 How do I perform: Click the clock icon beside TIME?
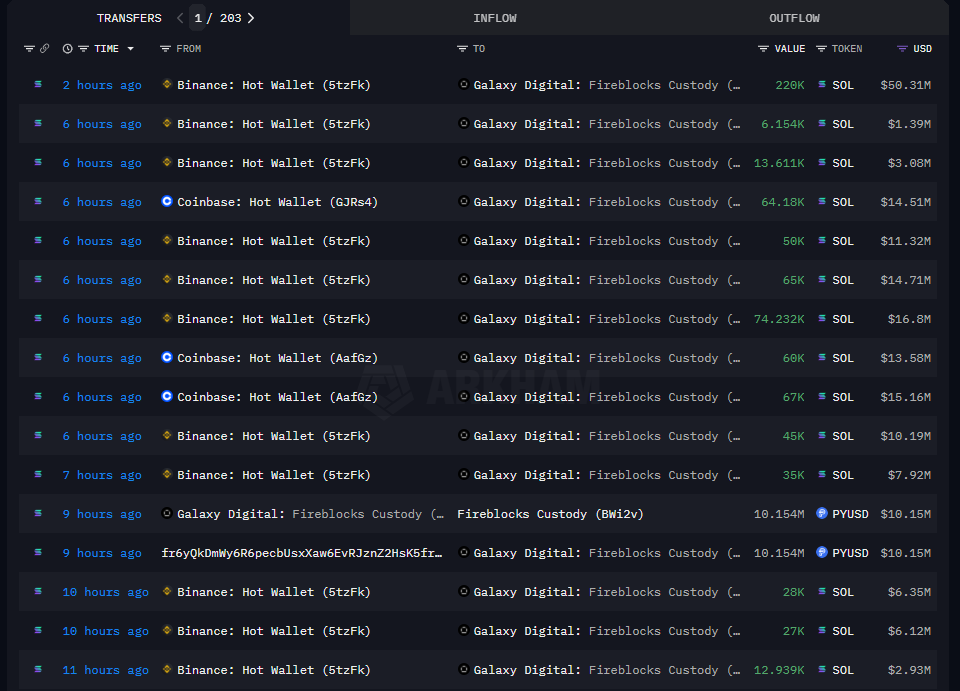67,49
